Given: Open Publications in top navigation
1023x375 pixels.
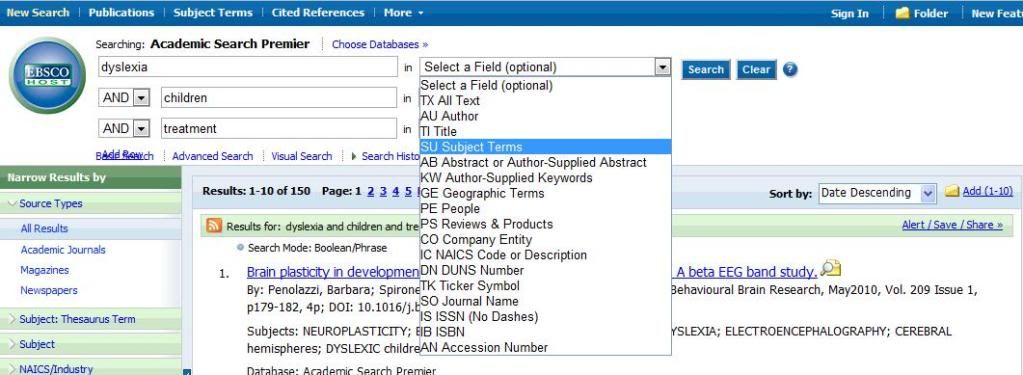Looking at the screenshot, I should click(x=121, y=12).
